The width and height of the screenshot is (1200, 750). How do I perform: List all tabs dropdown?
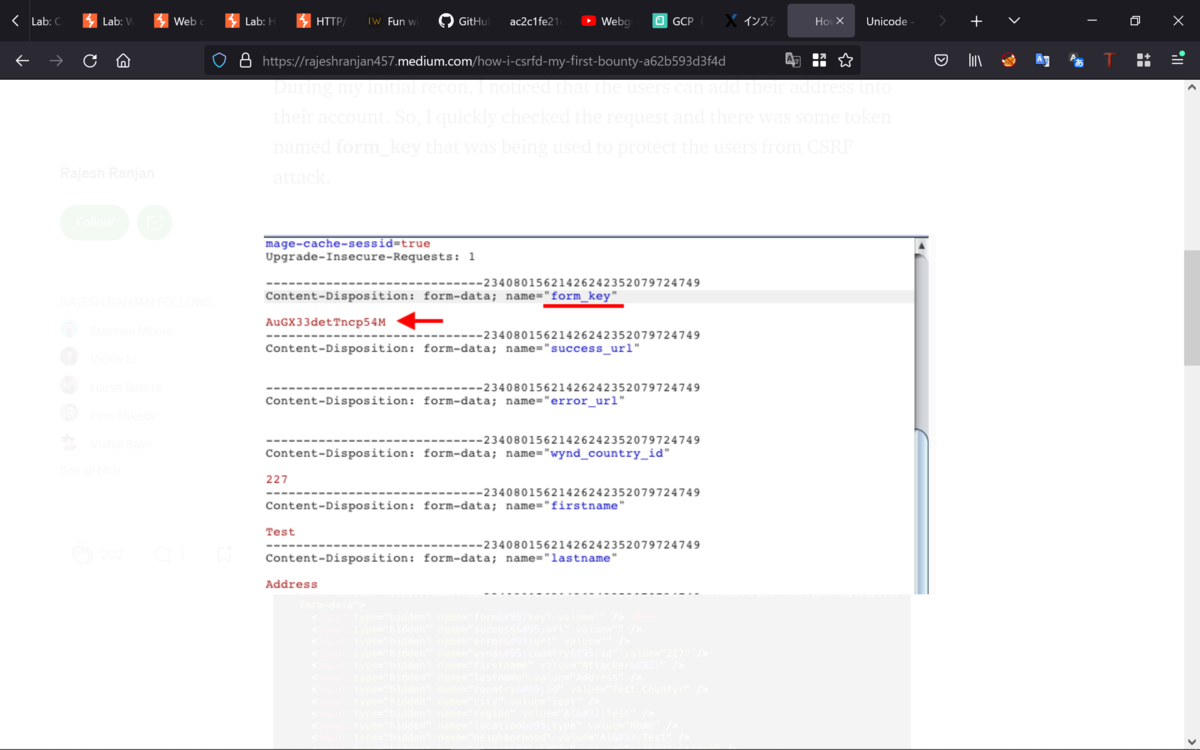[x=1014, y=21]
